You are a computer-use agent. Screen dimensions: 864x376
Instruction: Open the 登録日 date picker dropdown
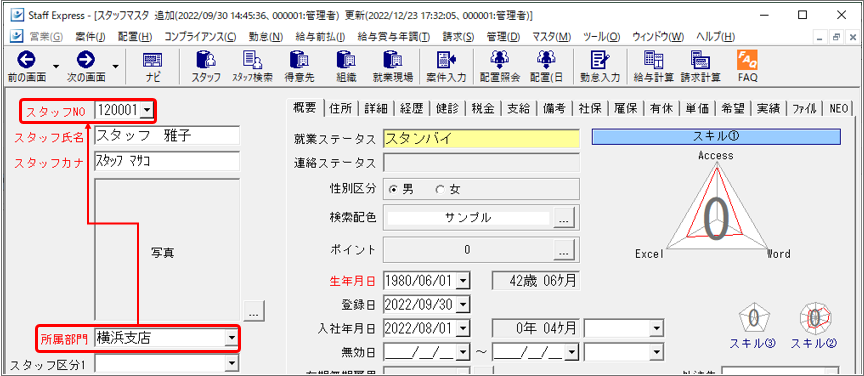click(464, 304)
